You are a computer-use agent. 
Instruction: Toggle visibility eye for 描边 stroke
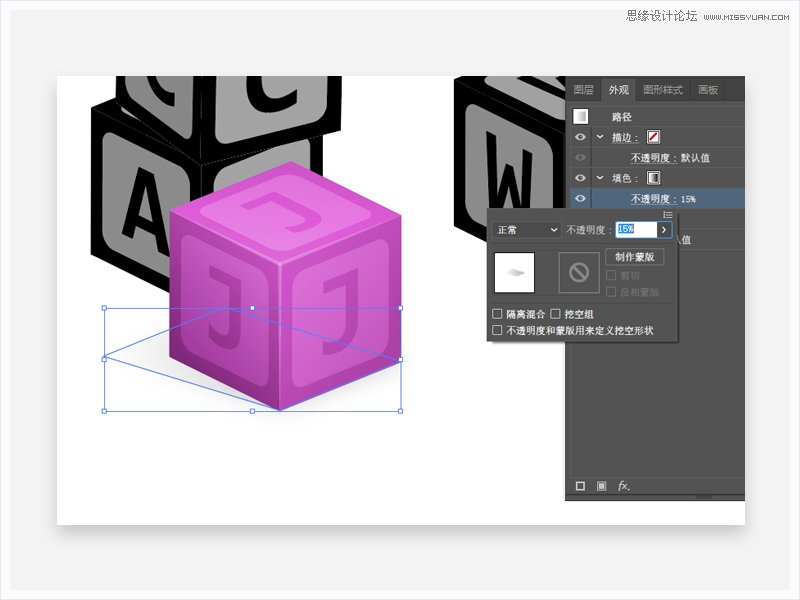[580, 137]
